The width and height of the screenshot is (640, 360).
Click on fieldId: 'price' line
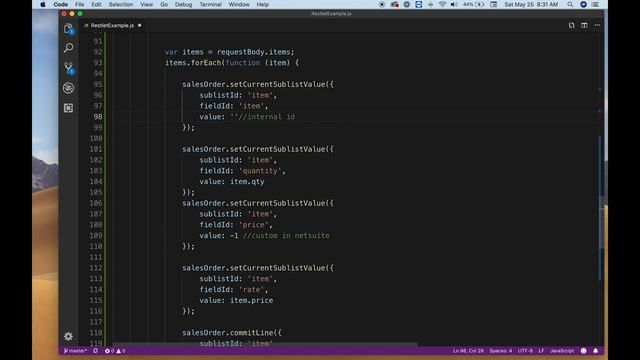(x=236, y=224)
